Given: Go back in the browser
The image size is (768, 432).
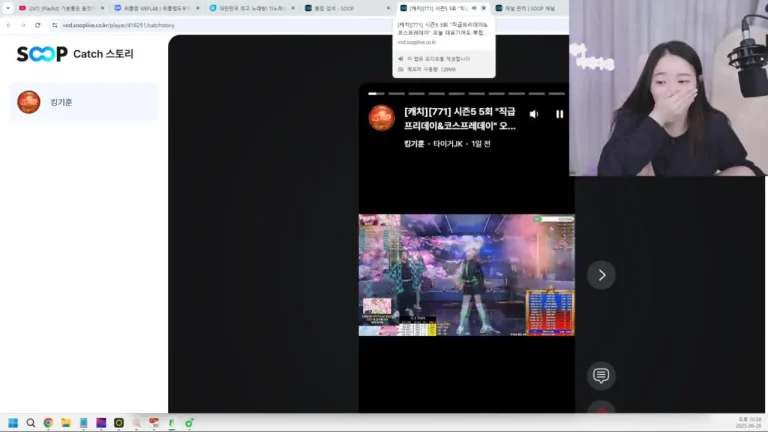Looking at the screenshot, I should 9,25.
